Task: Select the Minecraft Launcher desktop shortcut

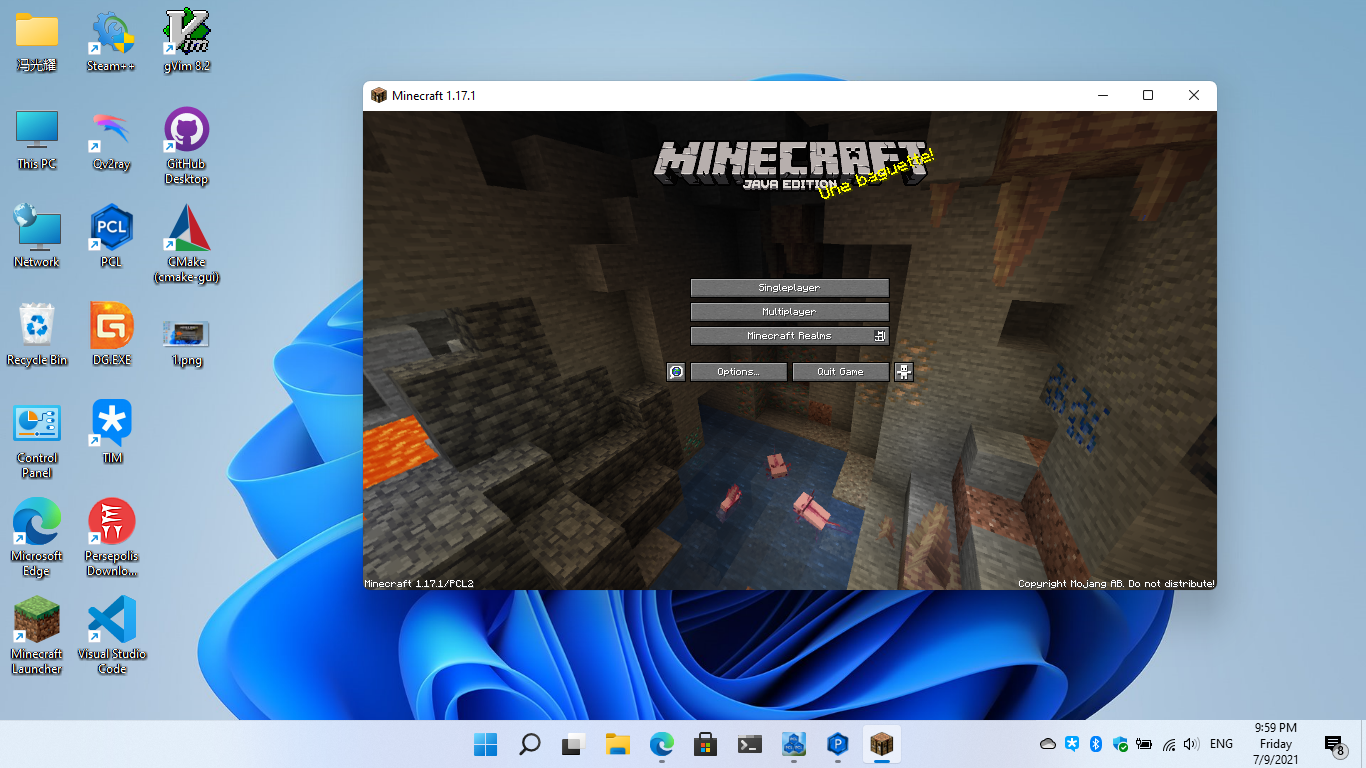Action: click(x=37, y=637)
